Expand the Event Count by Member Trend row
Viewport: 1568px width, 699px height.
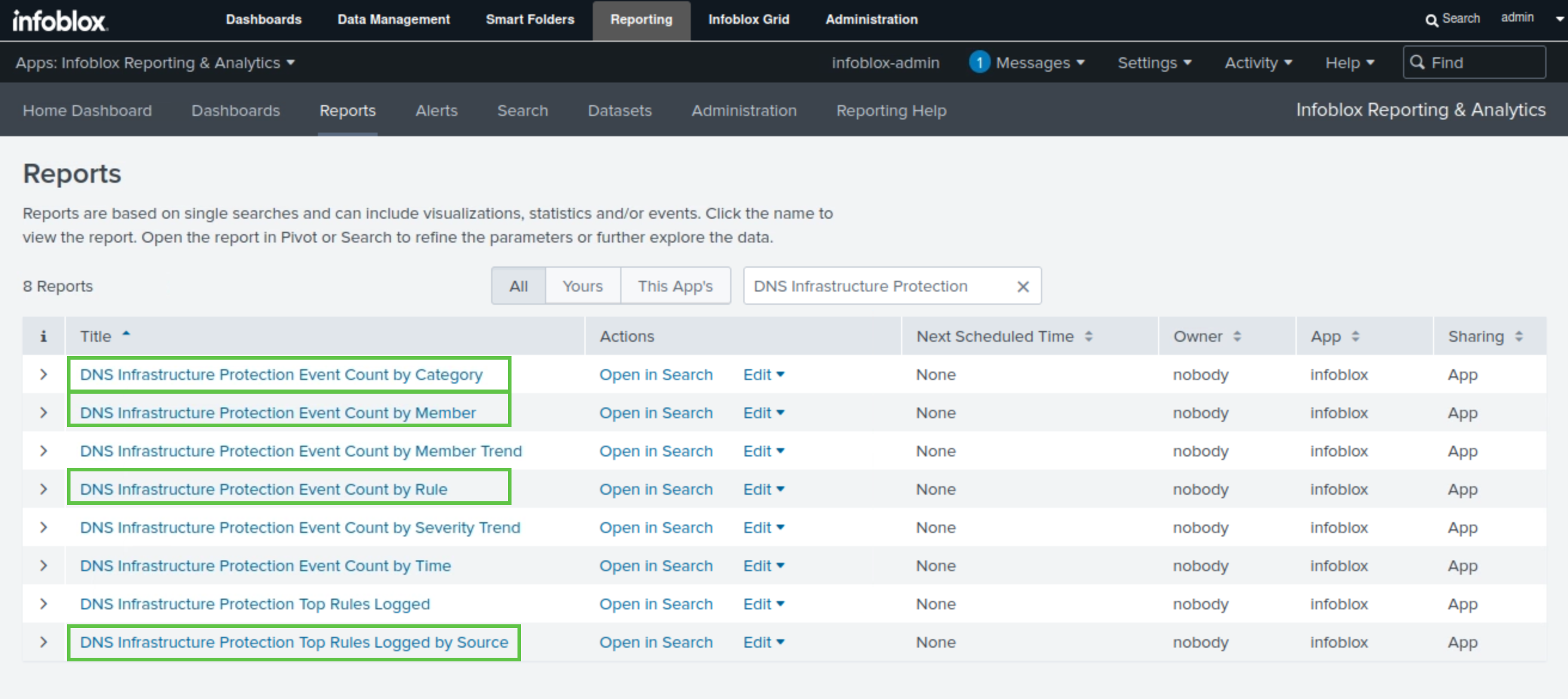coord(43,452)
